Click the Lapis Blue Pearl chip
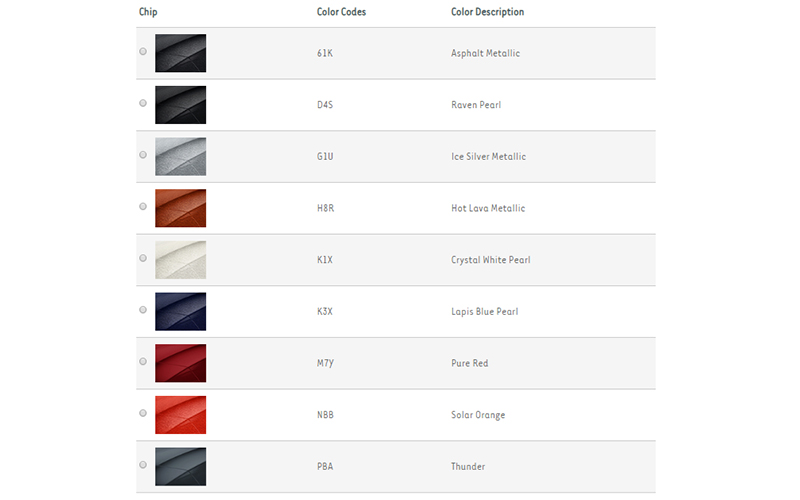The width and height of the screenshot is (800, 500). [x=180, y=312]
